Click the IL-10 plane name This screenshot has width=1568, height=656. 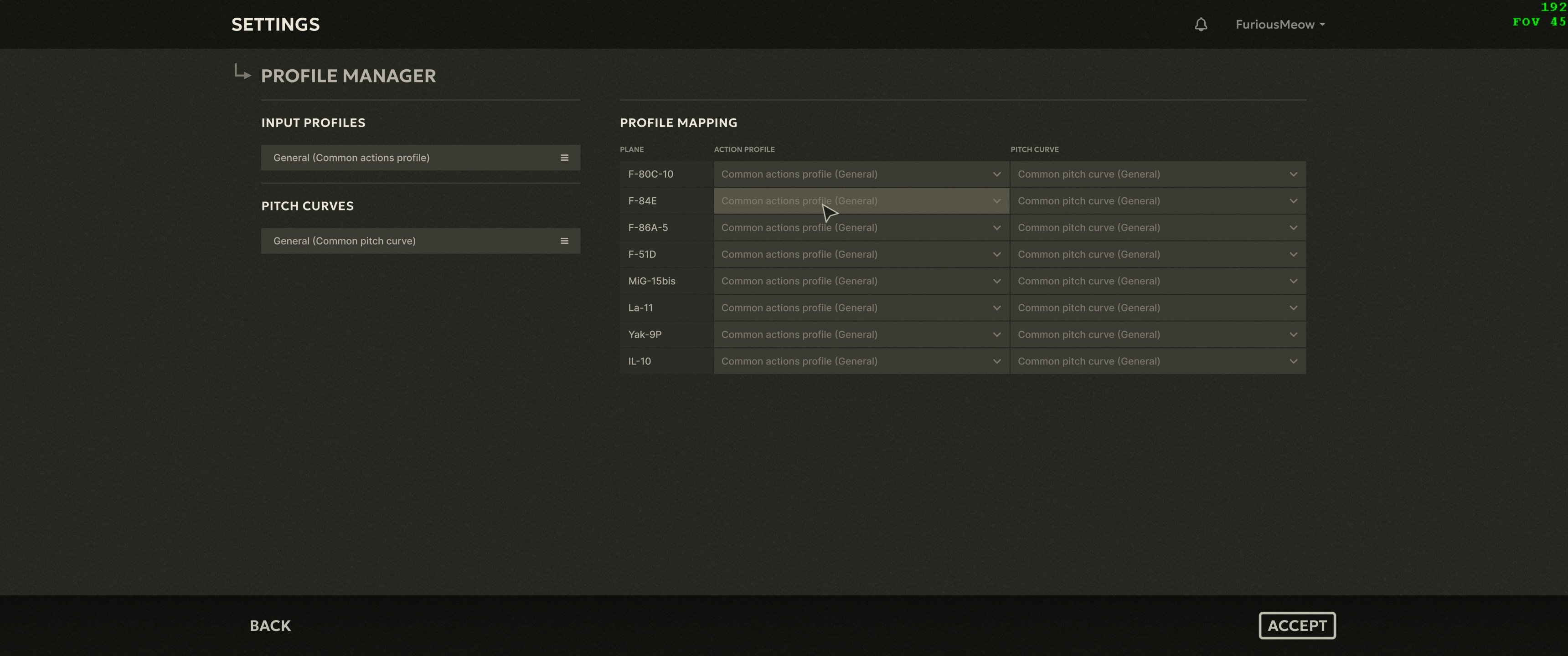click(x=639, y=361)
